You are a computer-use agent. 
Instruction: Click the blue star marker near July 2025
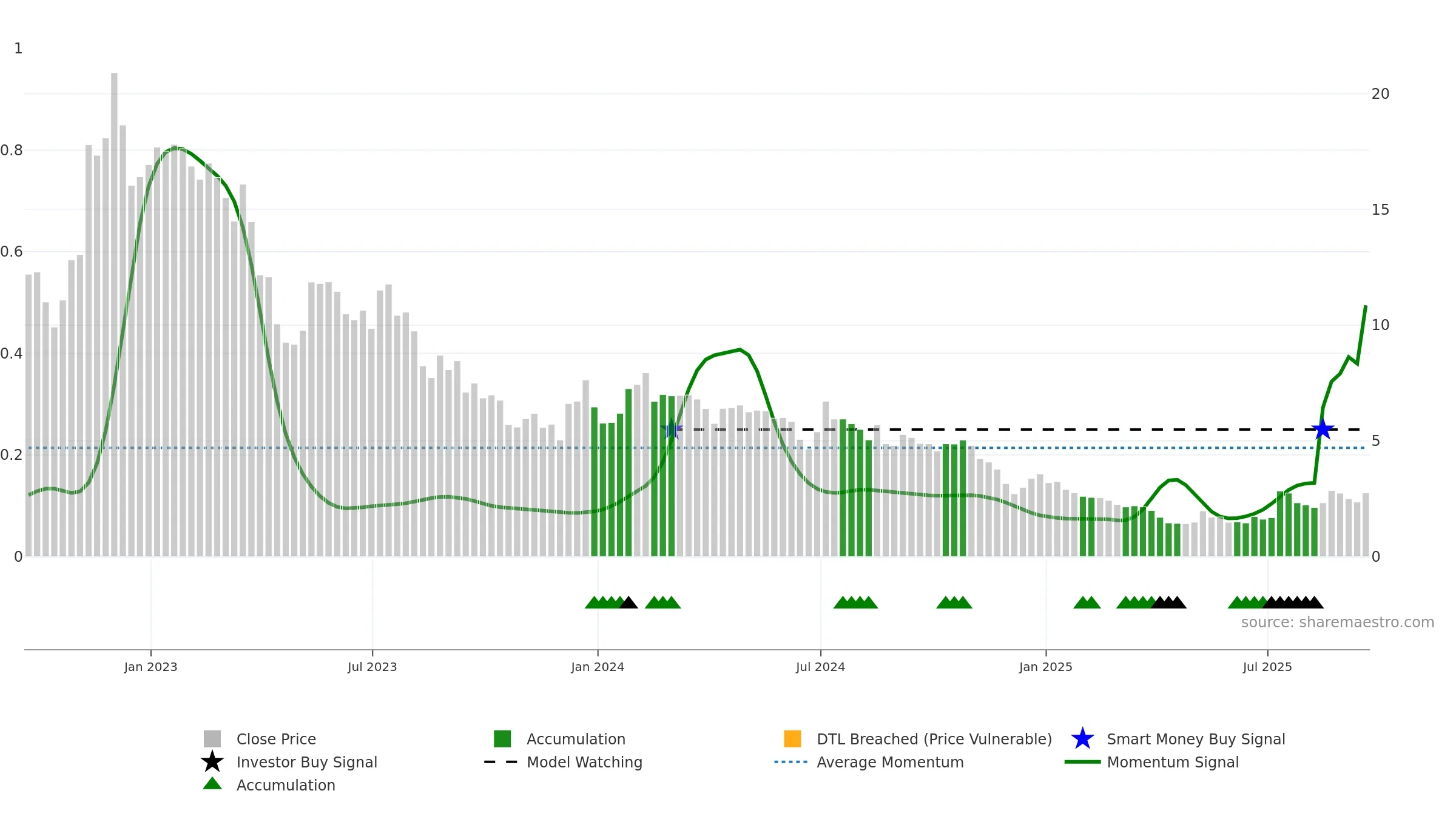(1323, 430)
